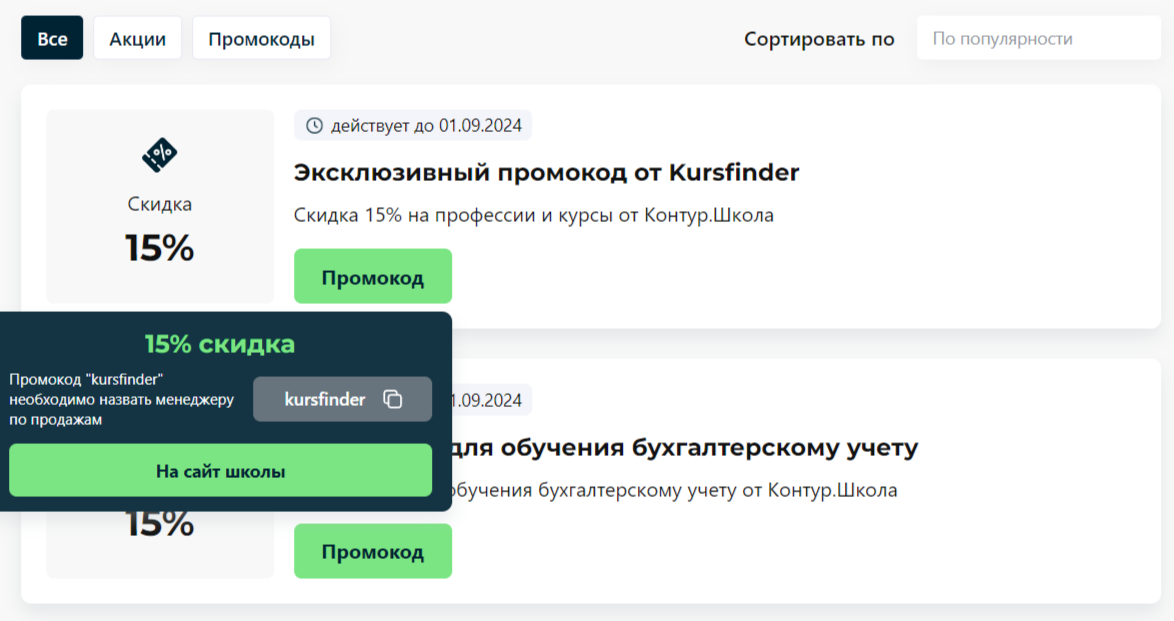This screenshot has height=621, width=1174.
Task: Click heading "для обучения бухгалтерскому учету"
Action: coord(685,447)
